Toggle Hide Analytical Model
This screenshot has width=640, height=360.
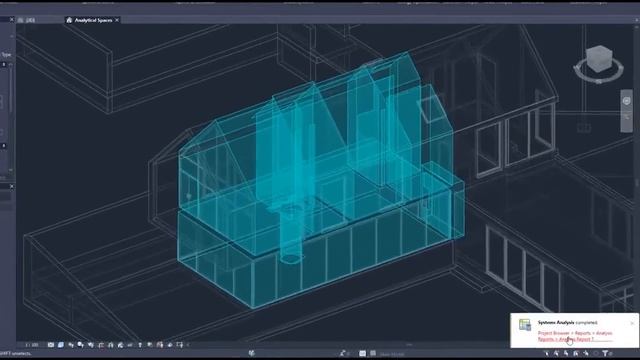160,345
